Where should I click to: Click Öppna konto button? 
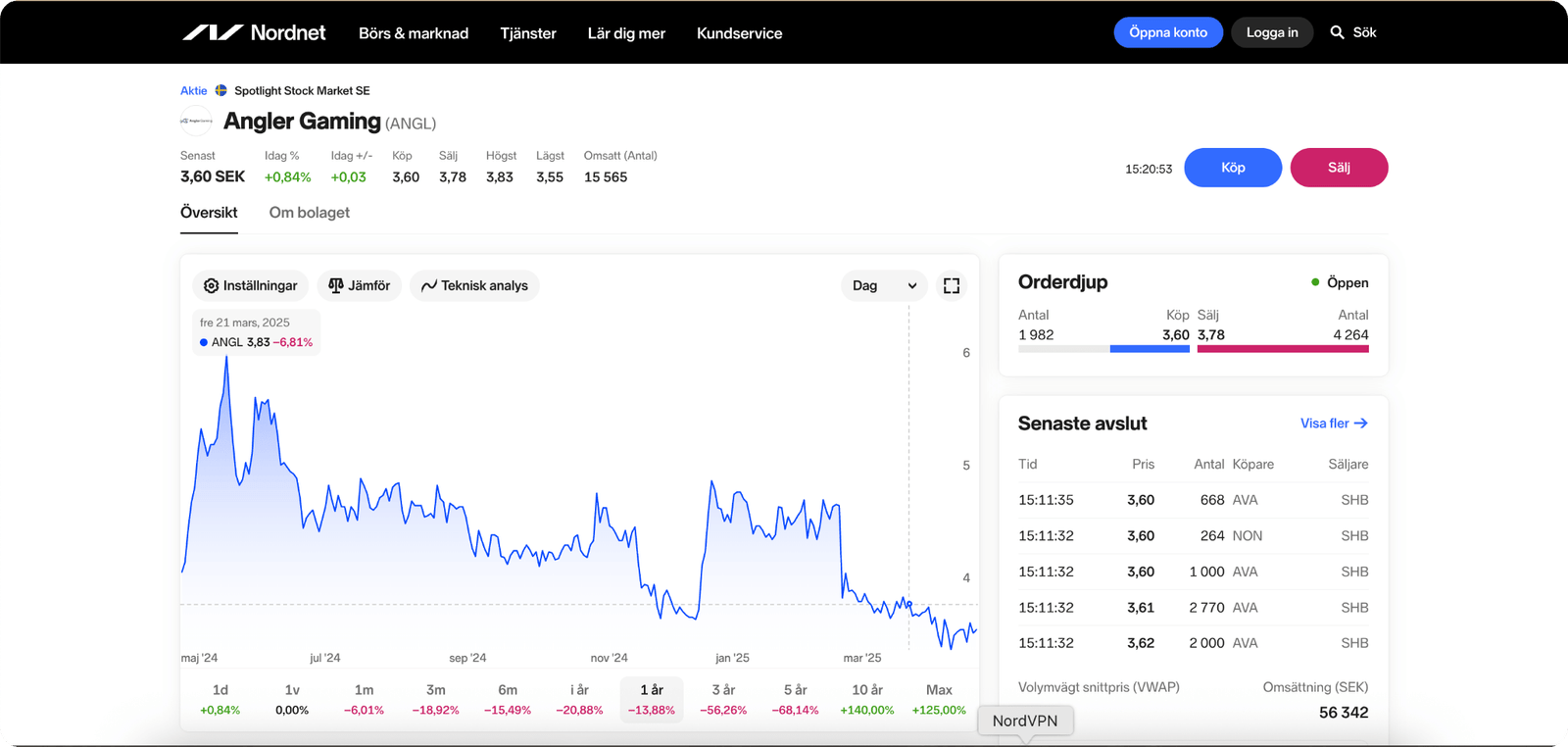(1168, 32)
